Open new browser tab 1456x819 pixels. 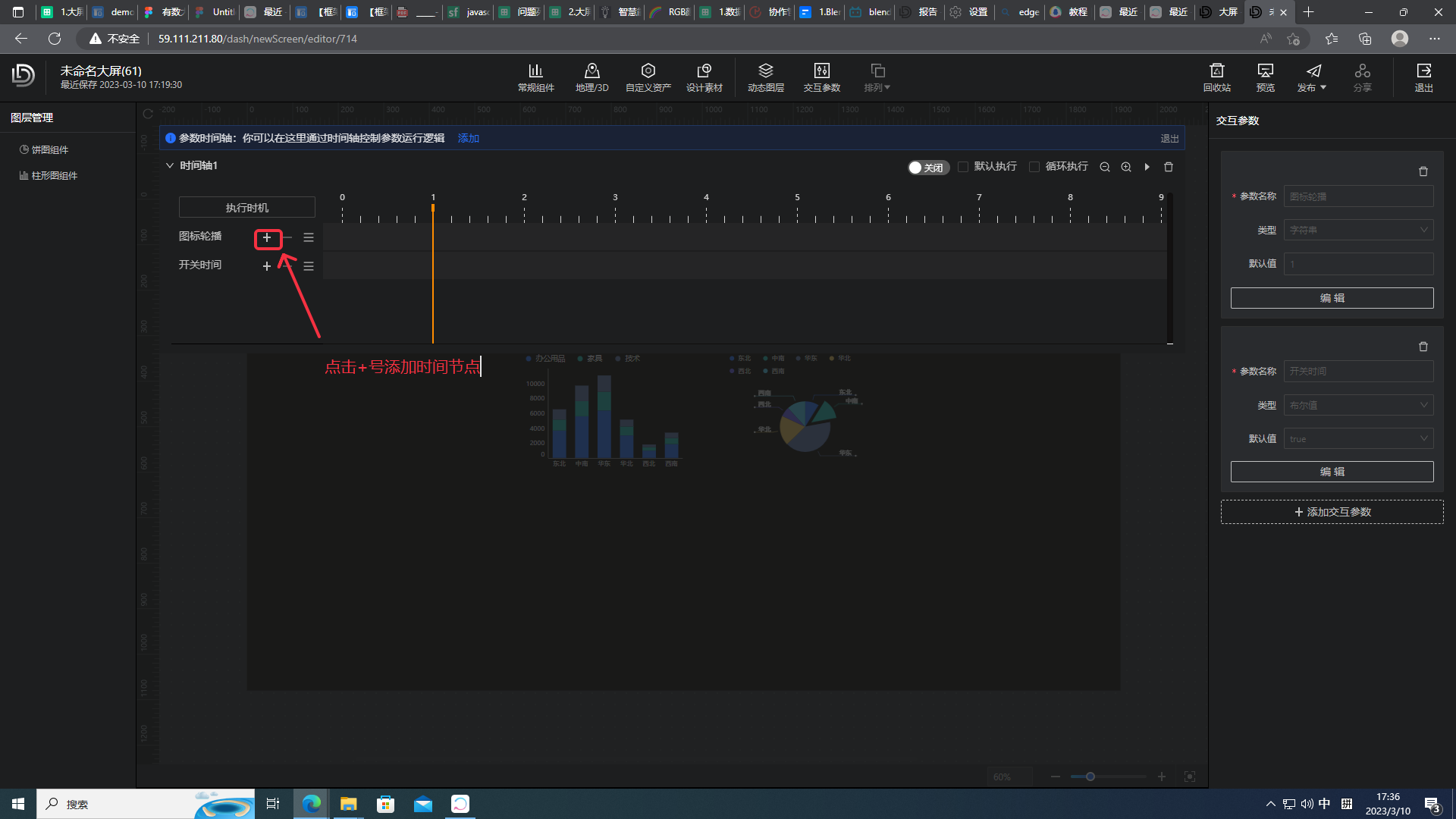pos(1308,12)
